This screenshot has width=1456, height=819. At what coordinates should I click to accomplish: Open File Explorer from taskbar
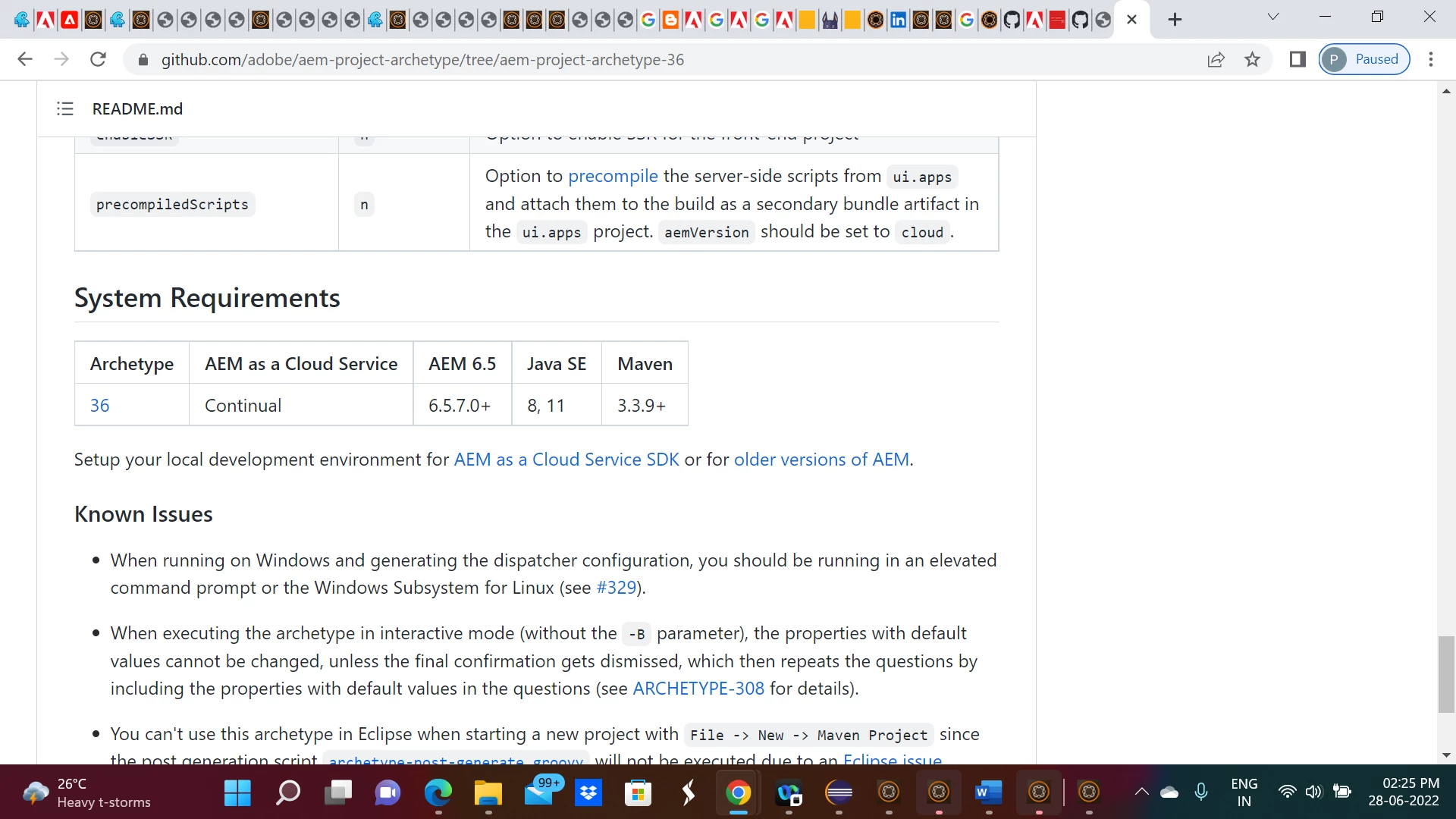[488, 793]
